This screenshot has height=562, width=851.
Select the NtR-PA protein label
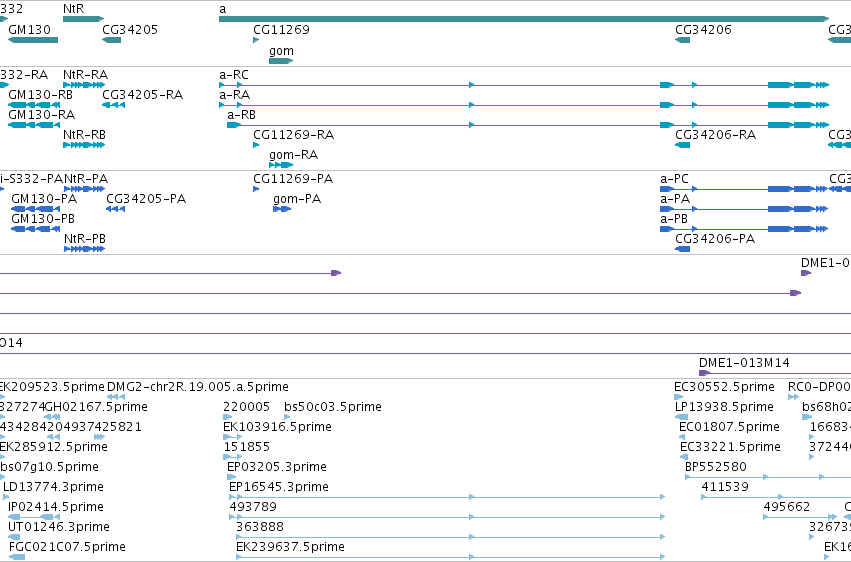click(86, 178)
